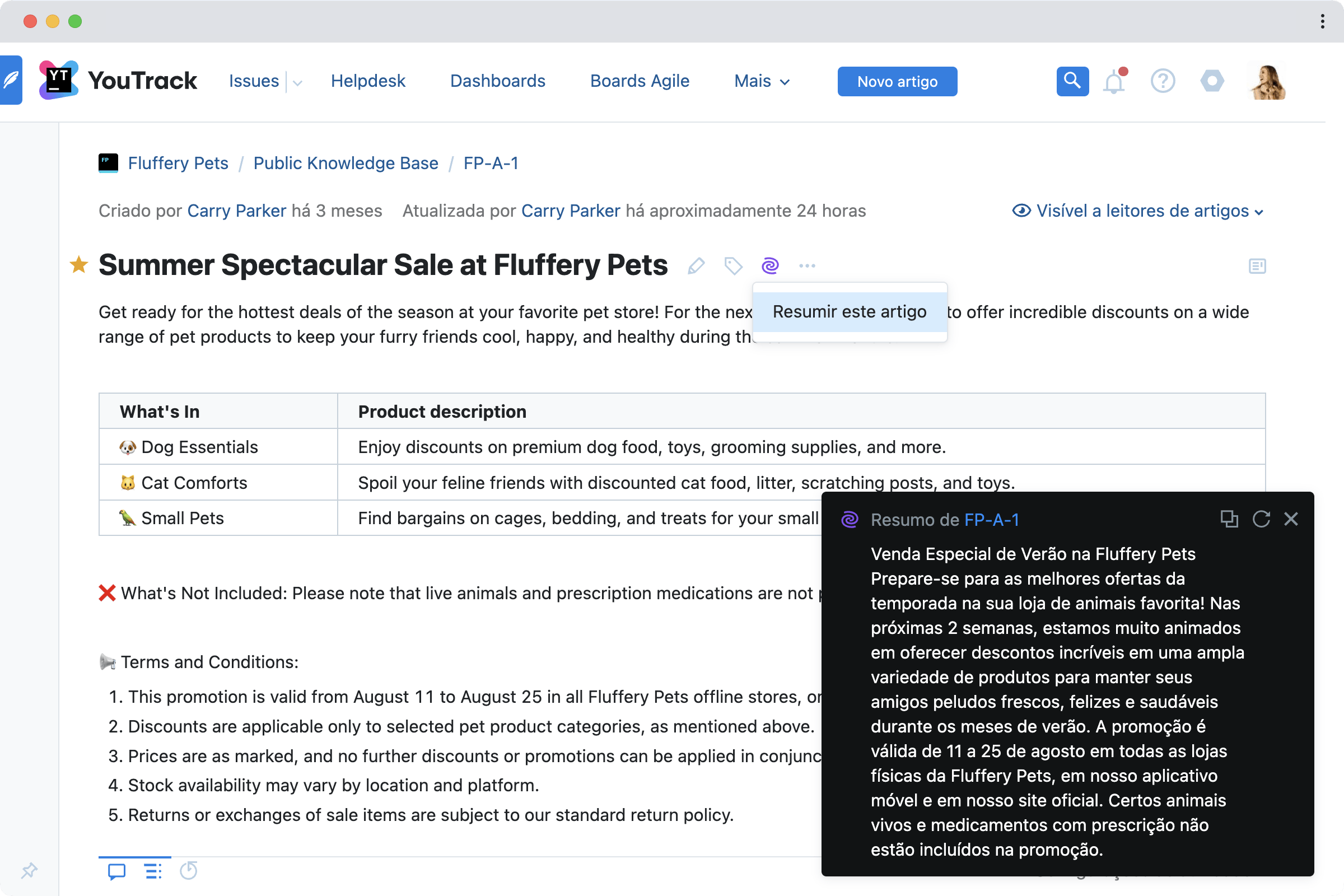Click the AI assistant swirl icon beside title
This screenshot has width=1344, height=896.
pos(769,265)
